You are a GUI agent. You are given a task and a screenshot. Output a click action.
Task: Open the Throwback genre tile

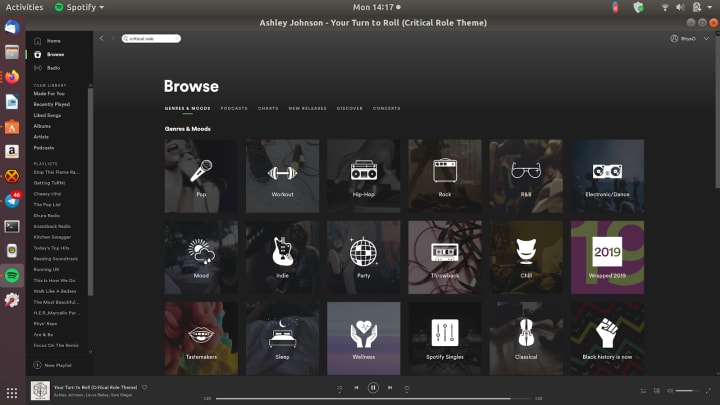click(445, 257)
